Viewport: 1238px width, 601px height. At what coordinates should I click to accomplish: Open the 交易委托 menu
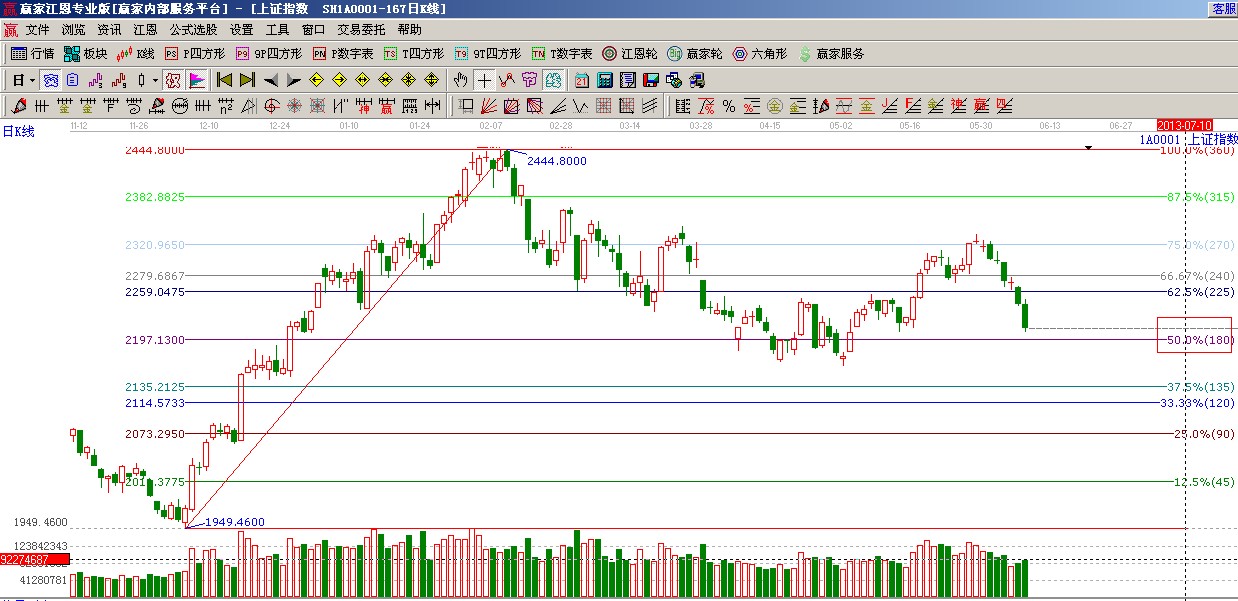click(361, 30)
